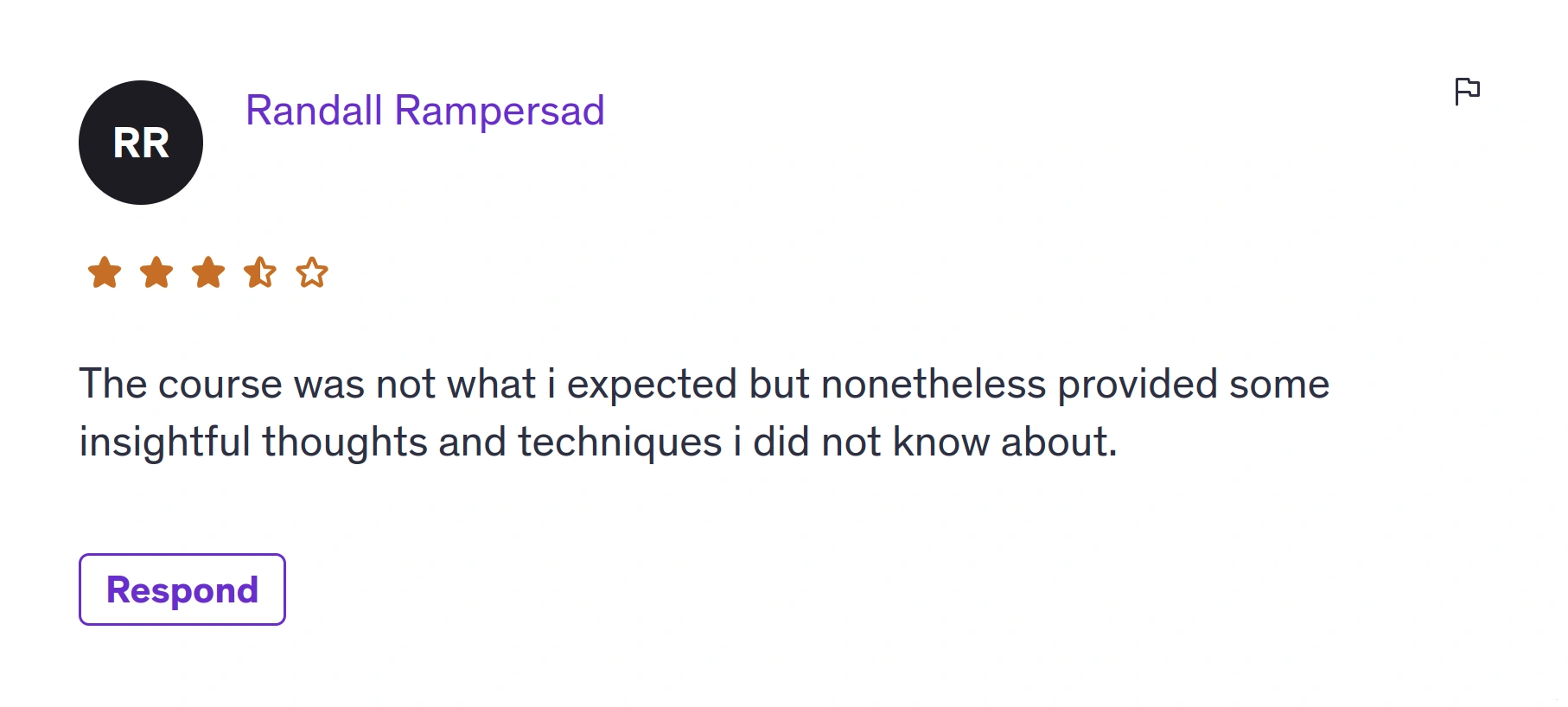Click the word 'about.' ending the review
This screenshot has width=1568, height=707.
pyautogui.click(x=1060, y=442)
